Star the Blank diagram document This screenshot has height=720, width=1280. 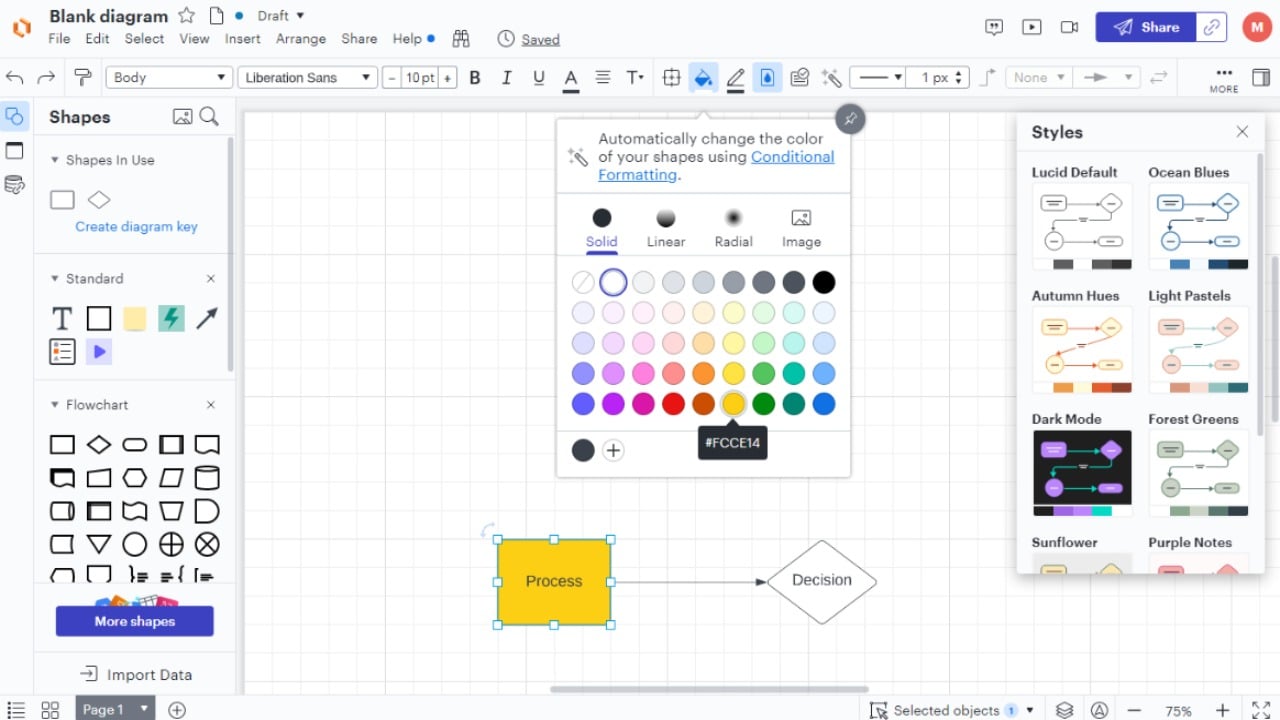tap(187, 16)
